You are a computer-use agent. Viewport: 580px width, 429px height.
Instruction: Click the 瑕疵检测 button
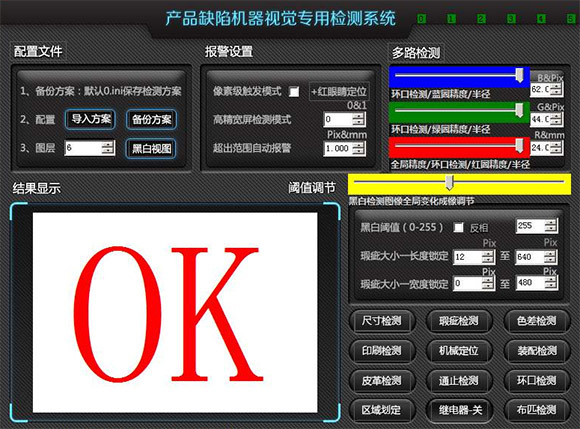tap(459, 320)
